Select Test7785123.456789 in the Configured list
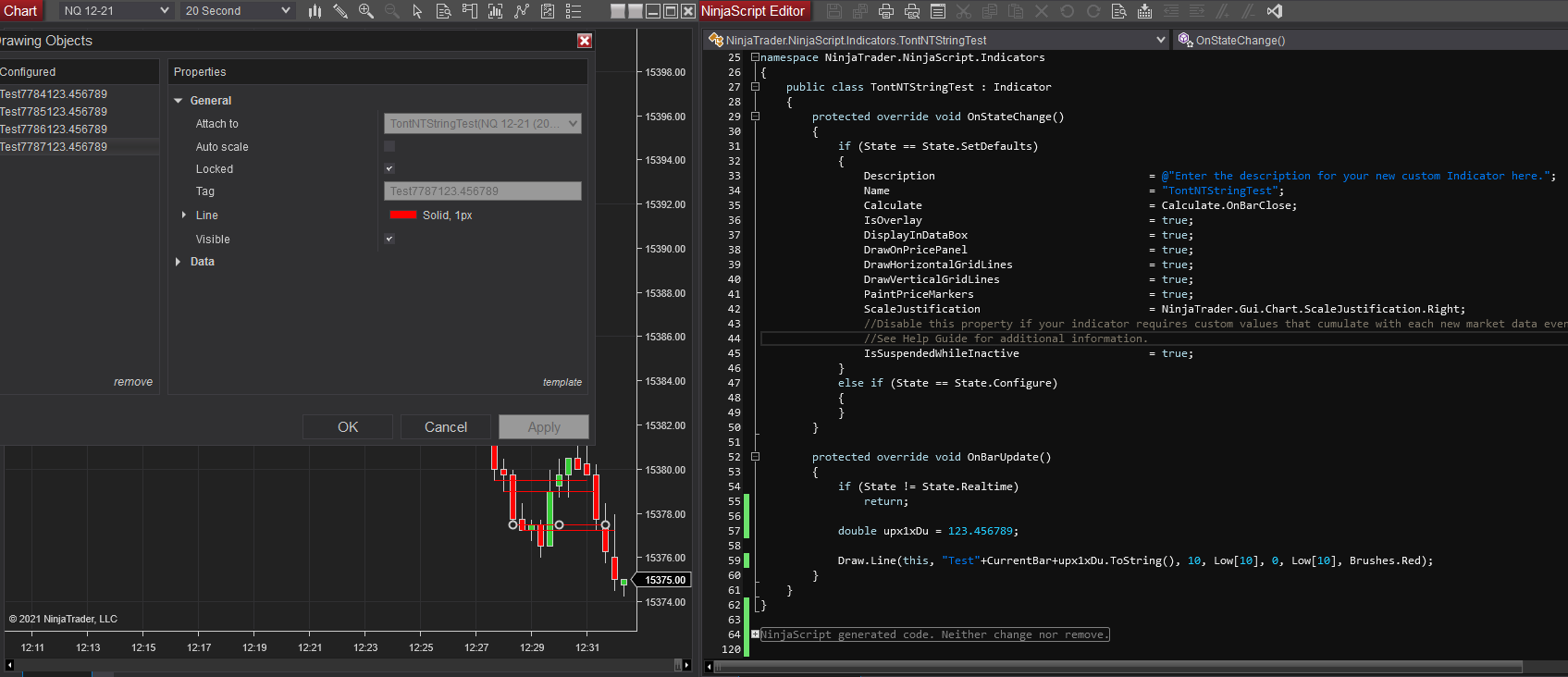This screenshot has height=677, width=1568. coord(54,112)
